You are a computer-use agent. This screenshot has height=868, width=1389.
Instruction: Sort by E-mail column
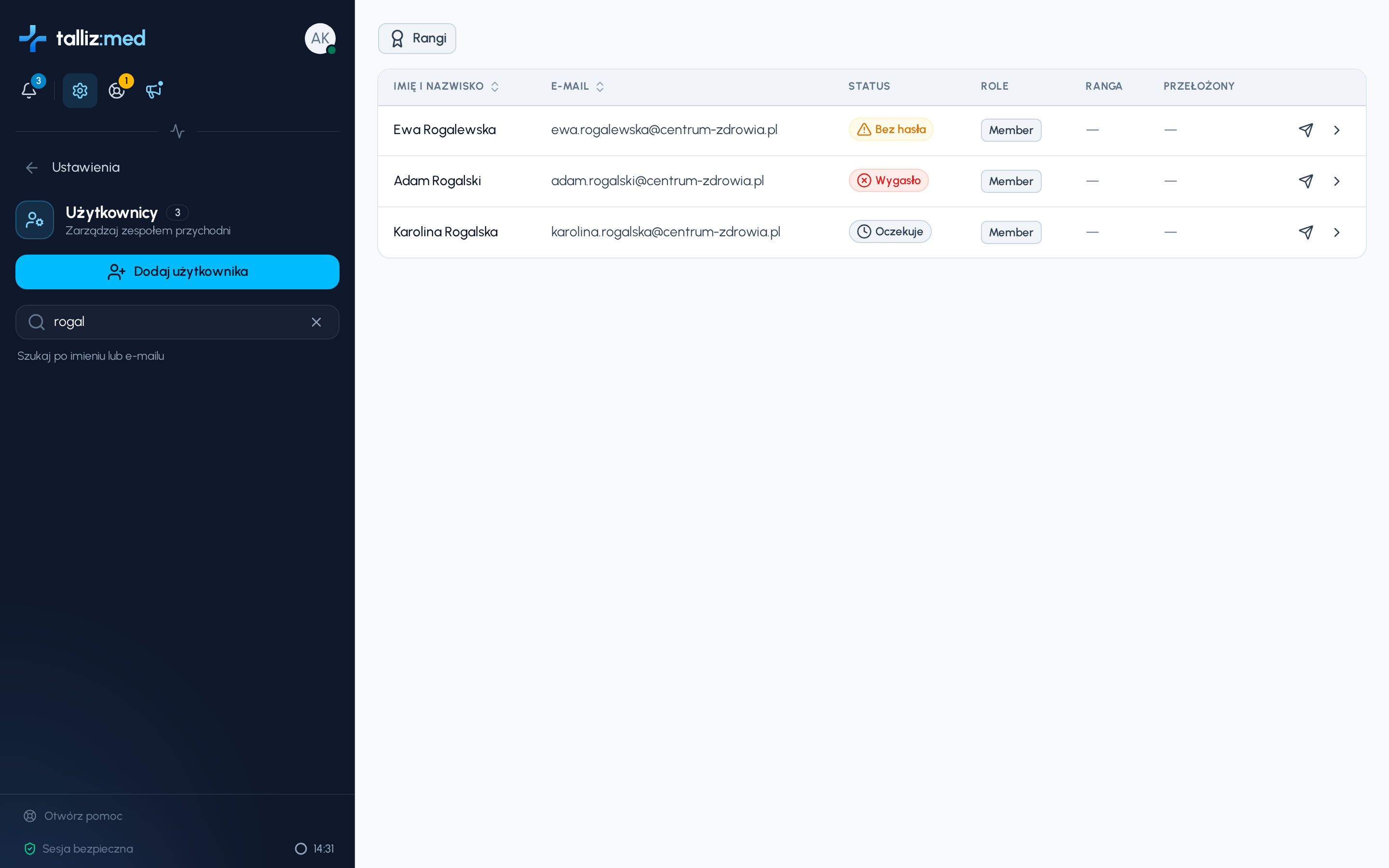(577, 86)
